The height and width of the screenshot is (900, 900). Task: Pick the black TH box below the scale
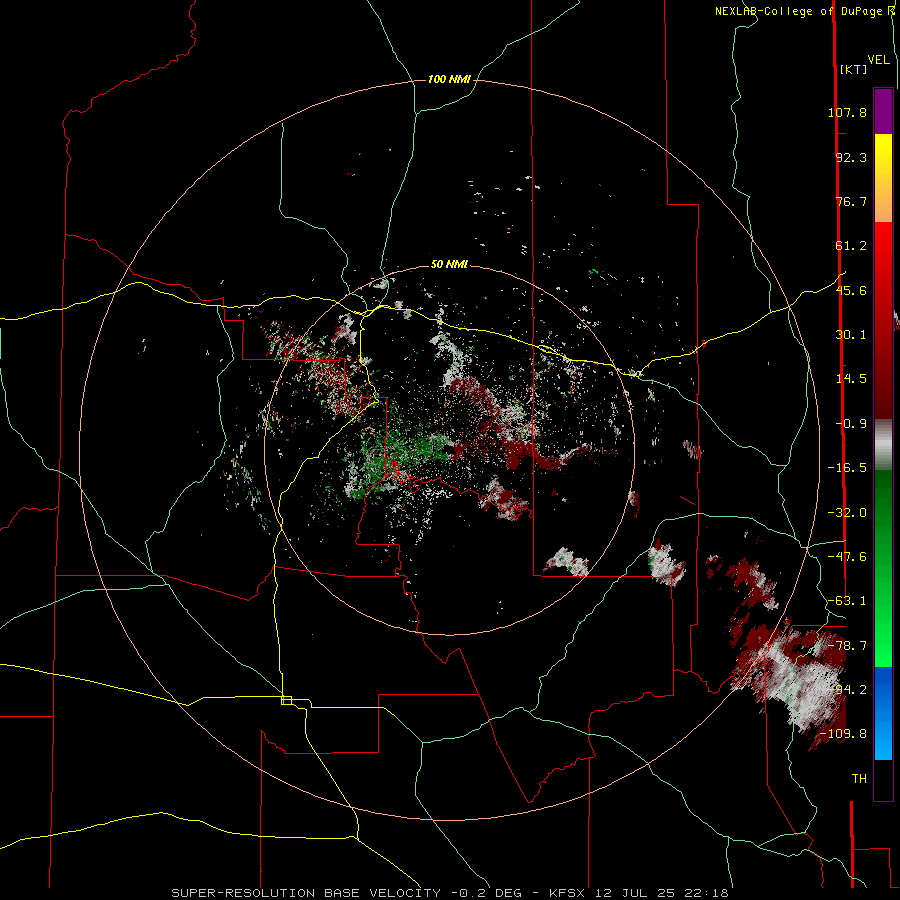tap(883, 779)
